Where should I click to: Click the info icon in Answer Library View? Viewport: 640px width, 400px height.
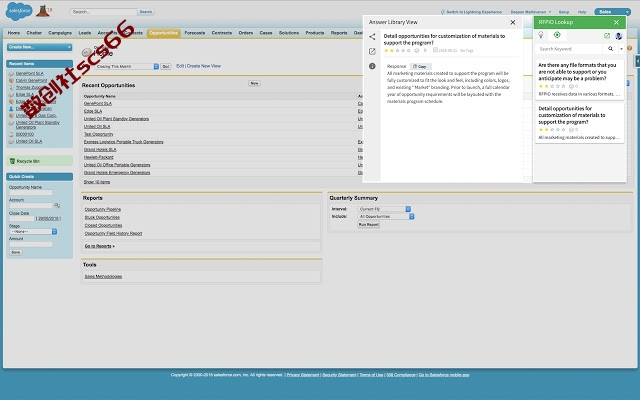tap(372, 66)
